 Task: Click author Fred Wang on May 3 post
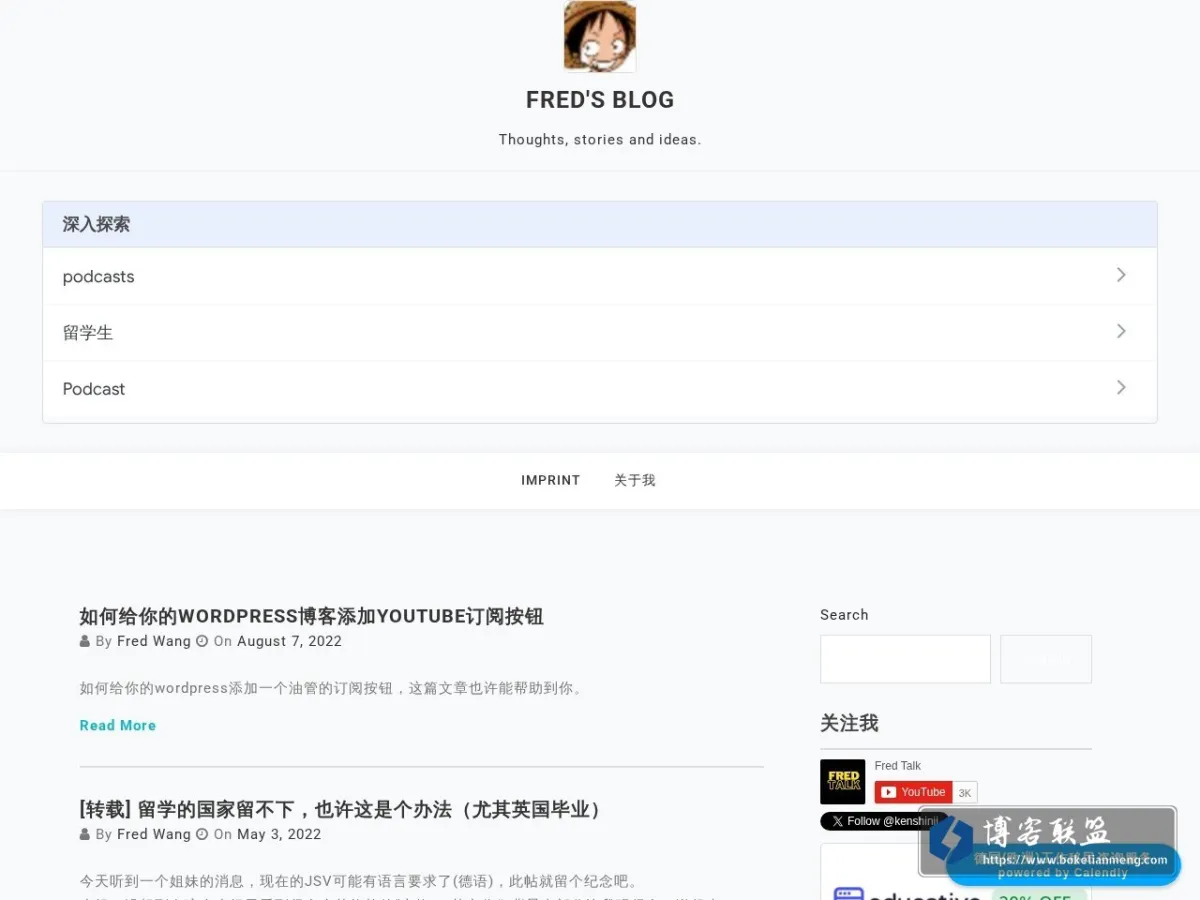coord(154,834)
